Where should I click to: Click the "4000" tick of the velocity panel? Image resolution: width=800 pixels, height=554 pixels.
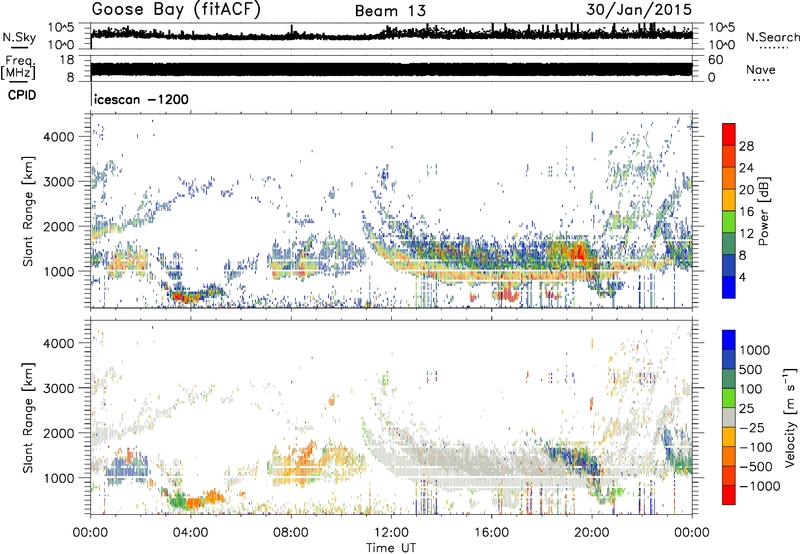(59, 343)
